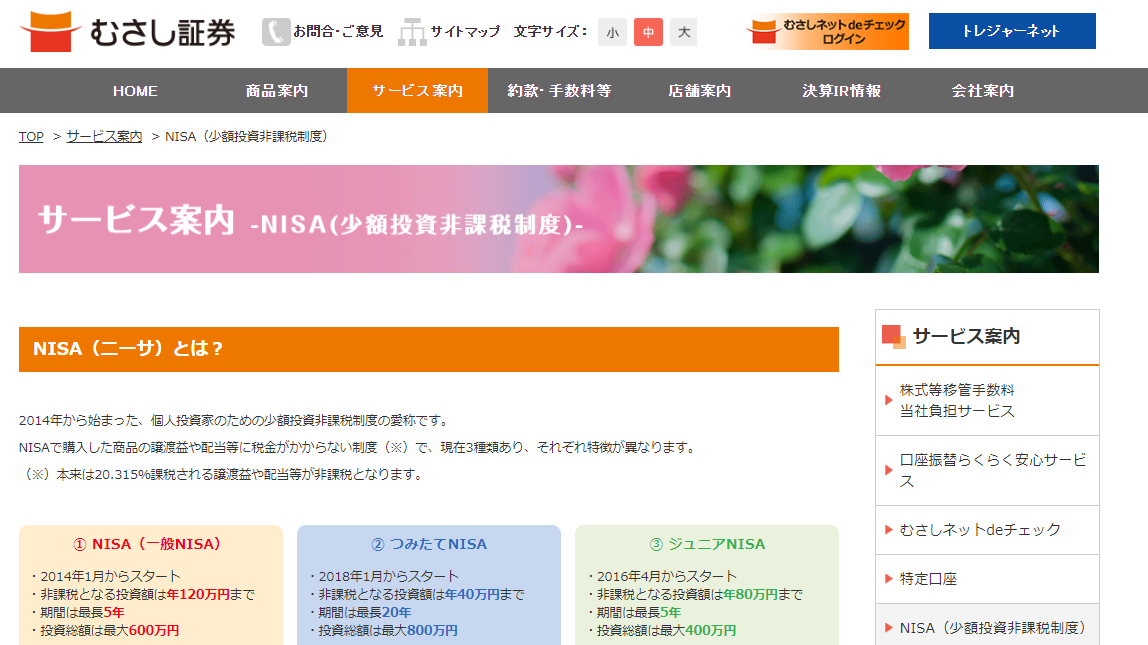Click the sitemap tree icon
1148x645 pixels.
(411, 32)
